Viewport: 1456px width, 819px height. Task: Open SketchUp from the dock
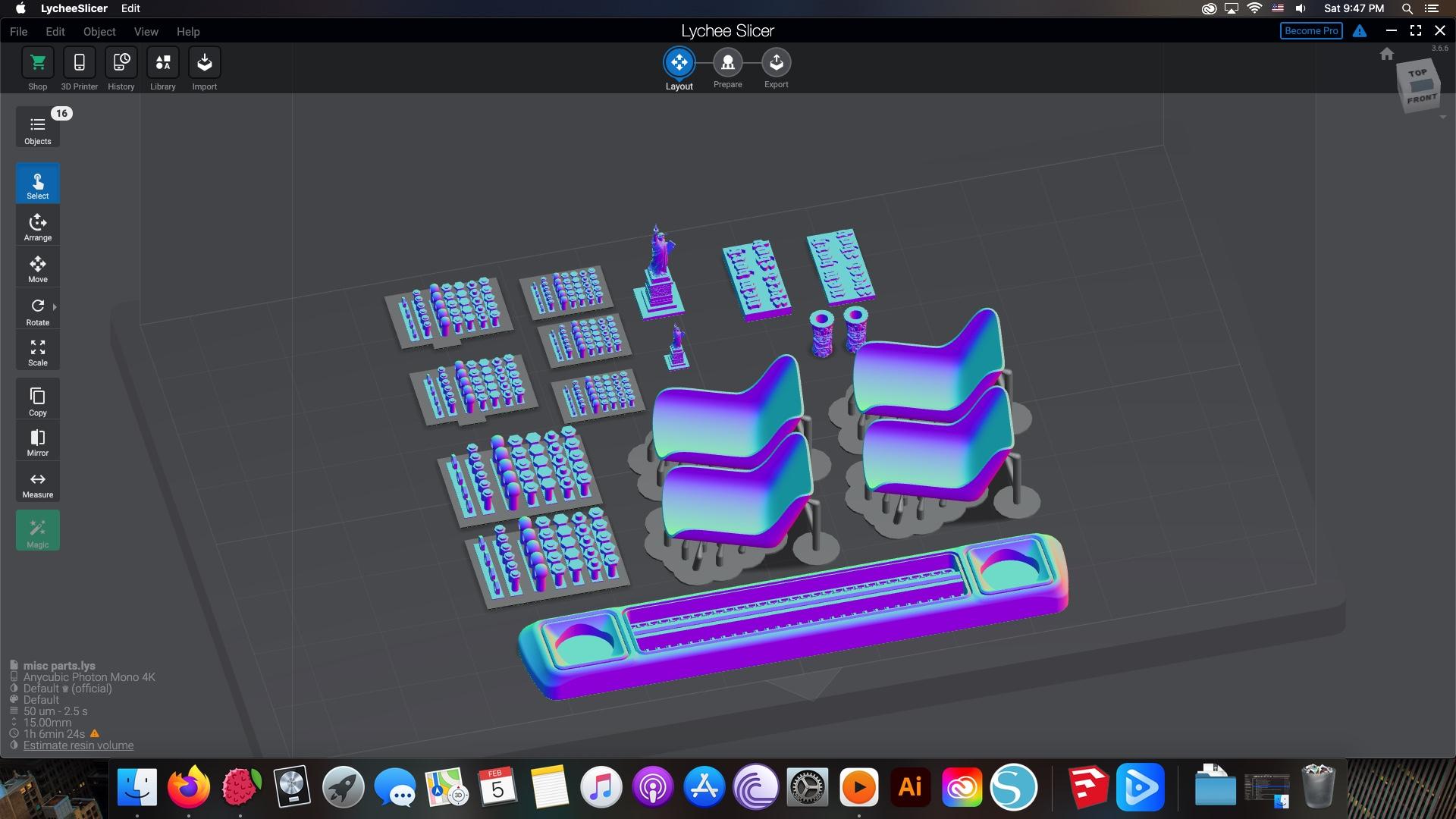1088,787
